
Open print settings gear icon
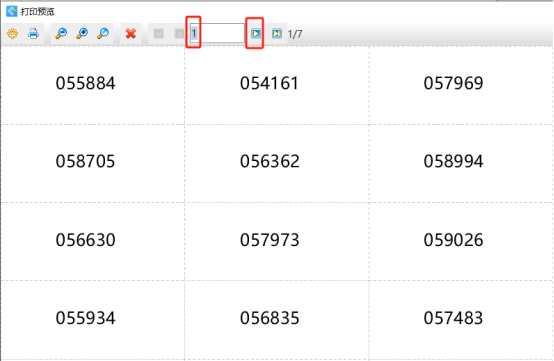pos(13,34)
